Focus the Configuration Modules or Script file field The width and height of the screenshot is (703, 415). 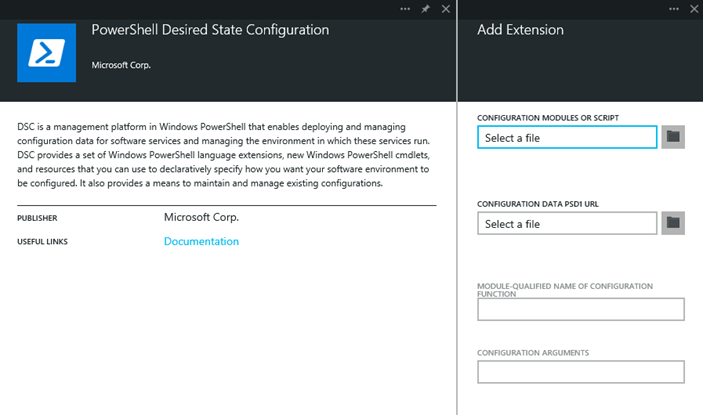567,137
